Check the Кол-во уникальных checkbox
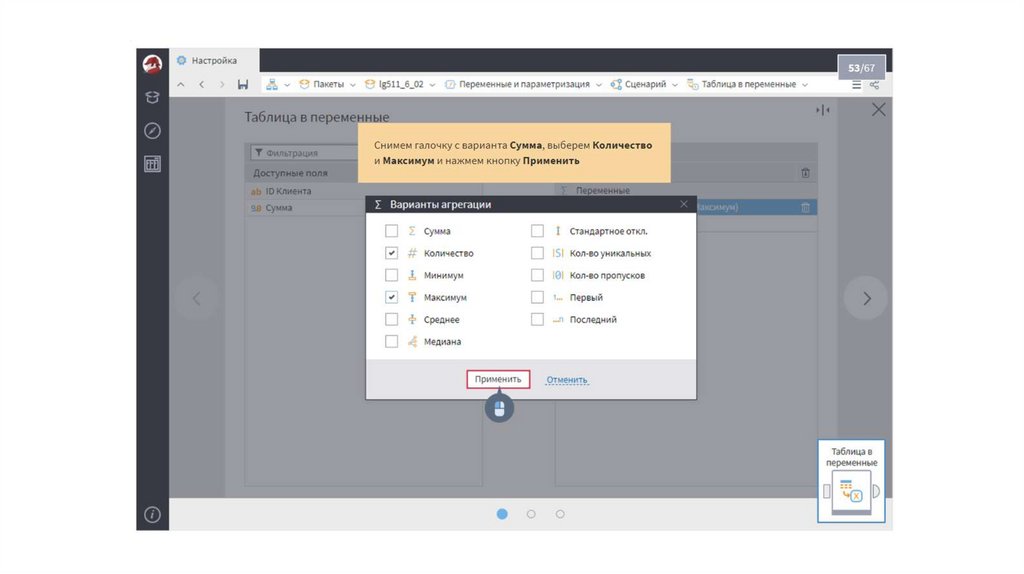 coord(537,253)
